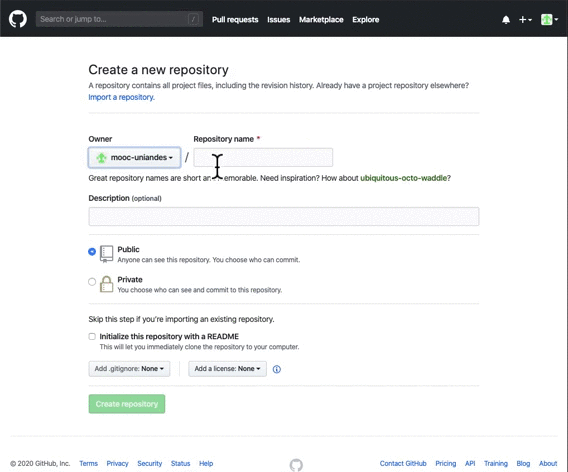Open the plus create-new menu
The width and height of the screenshot is (568, 472).
pyautogui.click(x=525, y=20)
